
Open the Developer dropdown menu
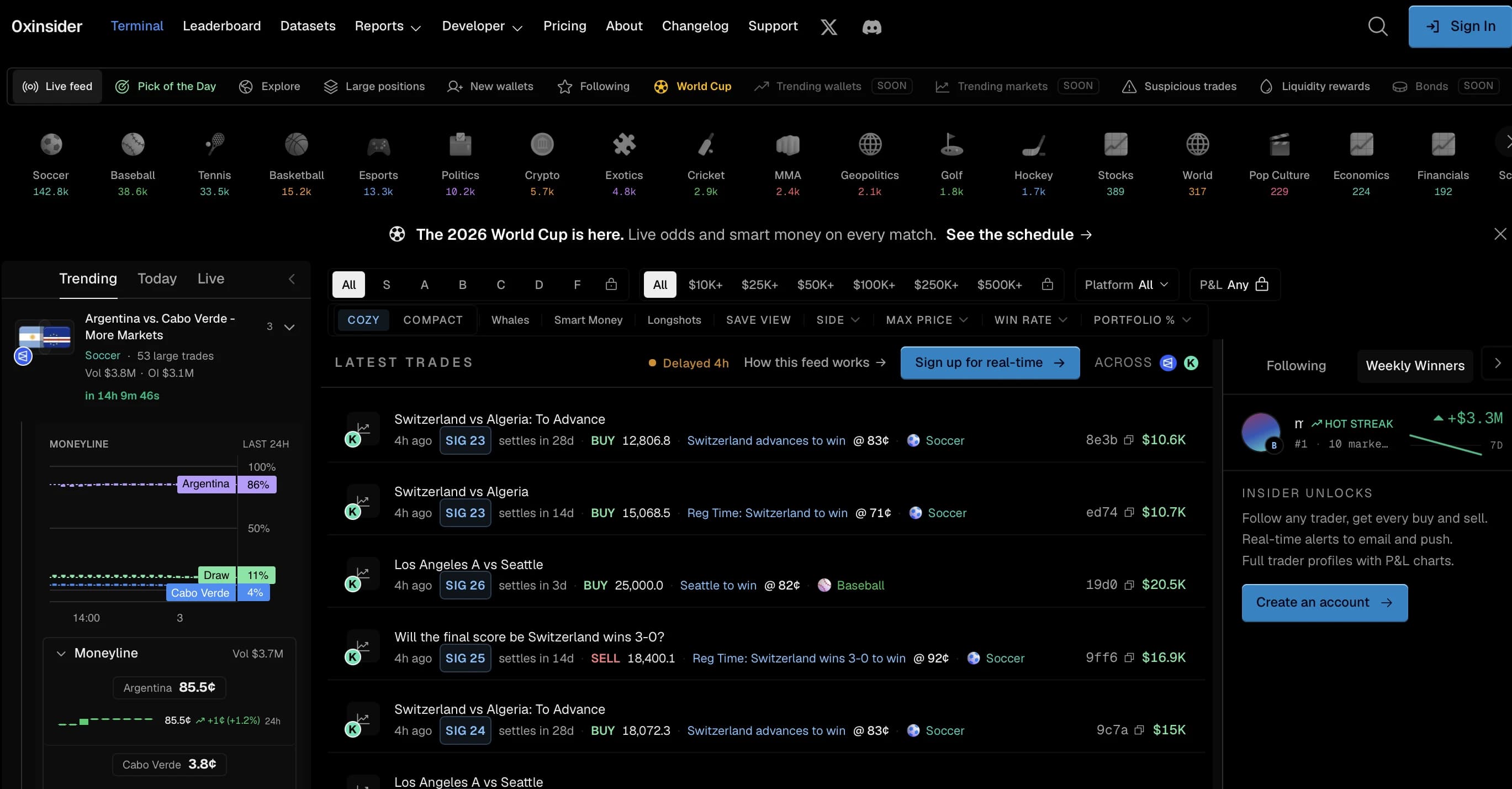[482, 27]
